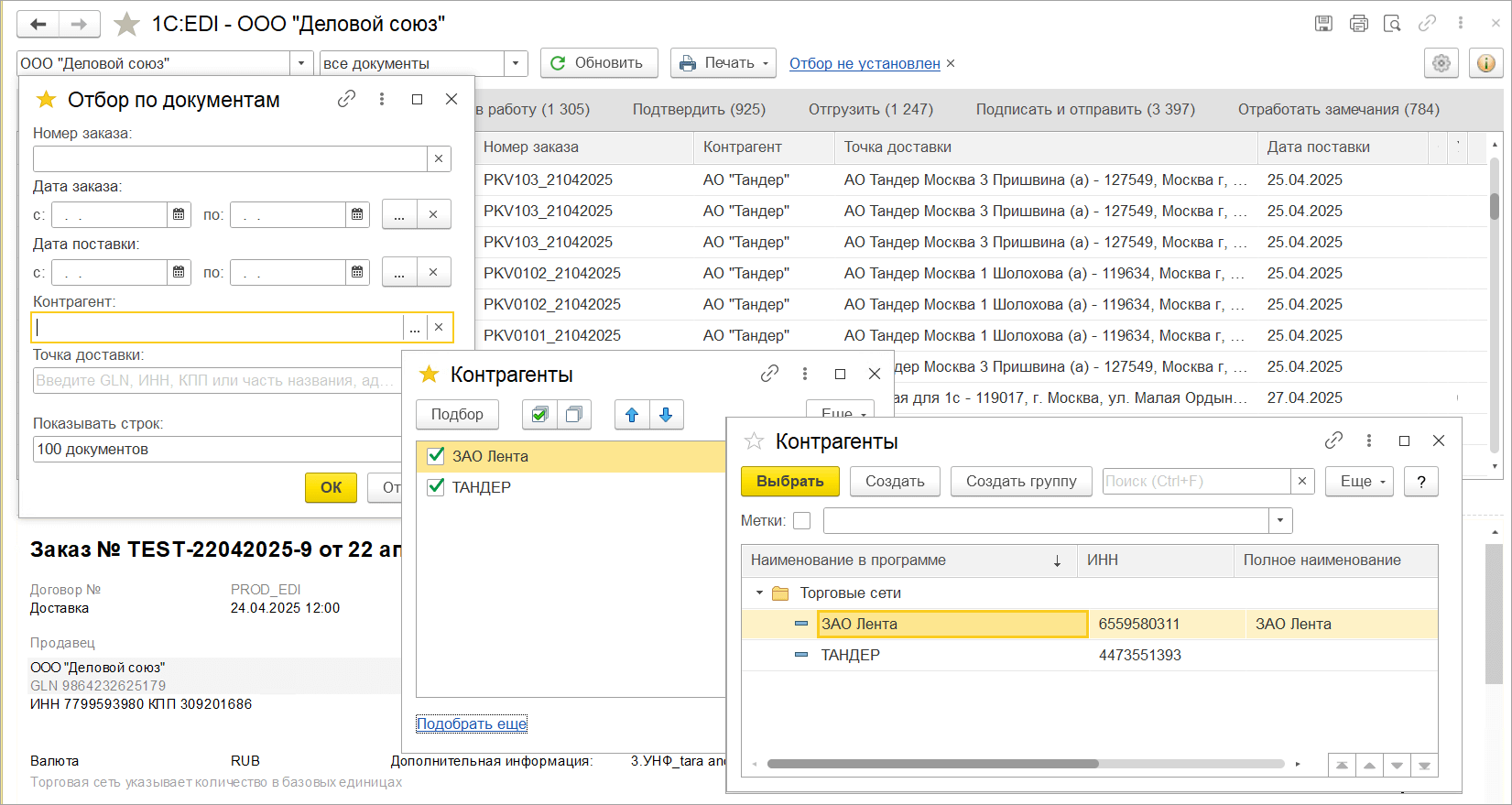Move item up with blue arrow

coord(631,415)
